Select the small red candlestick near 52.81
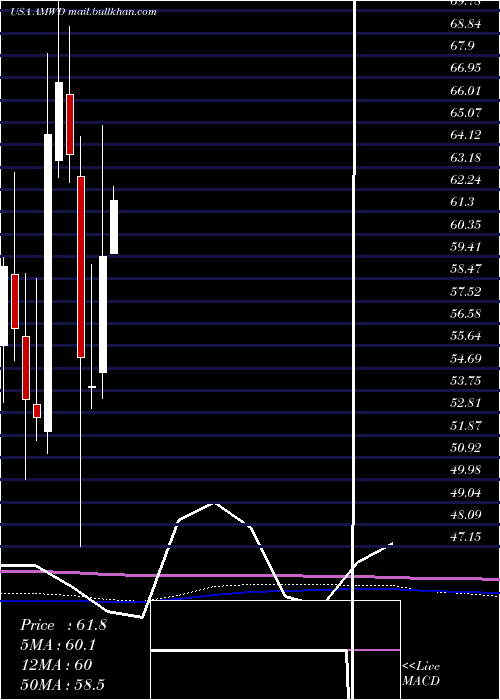Screen dimensions: 500x700 coord(37,411)
